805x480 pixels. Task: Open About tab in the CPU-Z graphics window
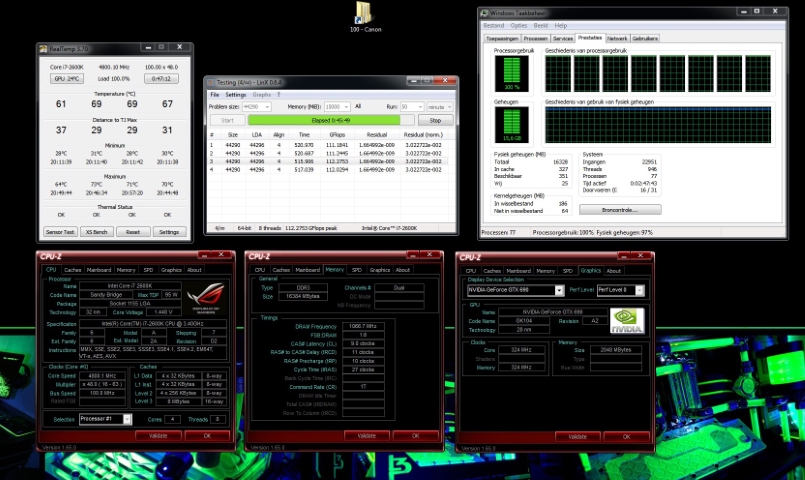614,271
